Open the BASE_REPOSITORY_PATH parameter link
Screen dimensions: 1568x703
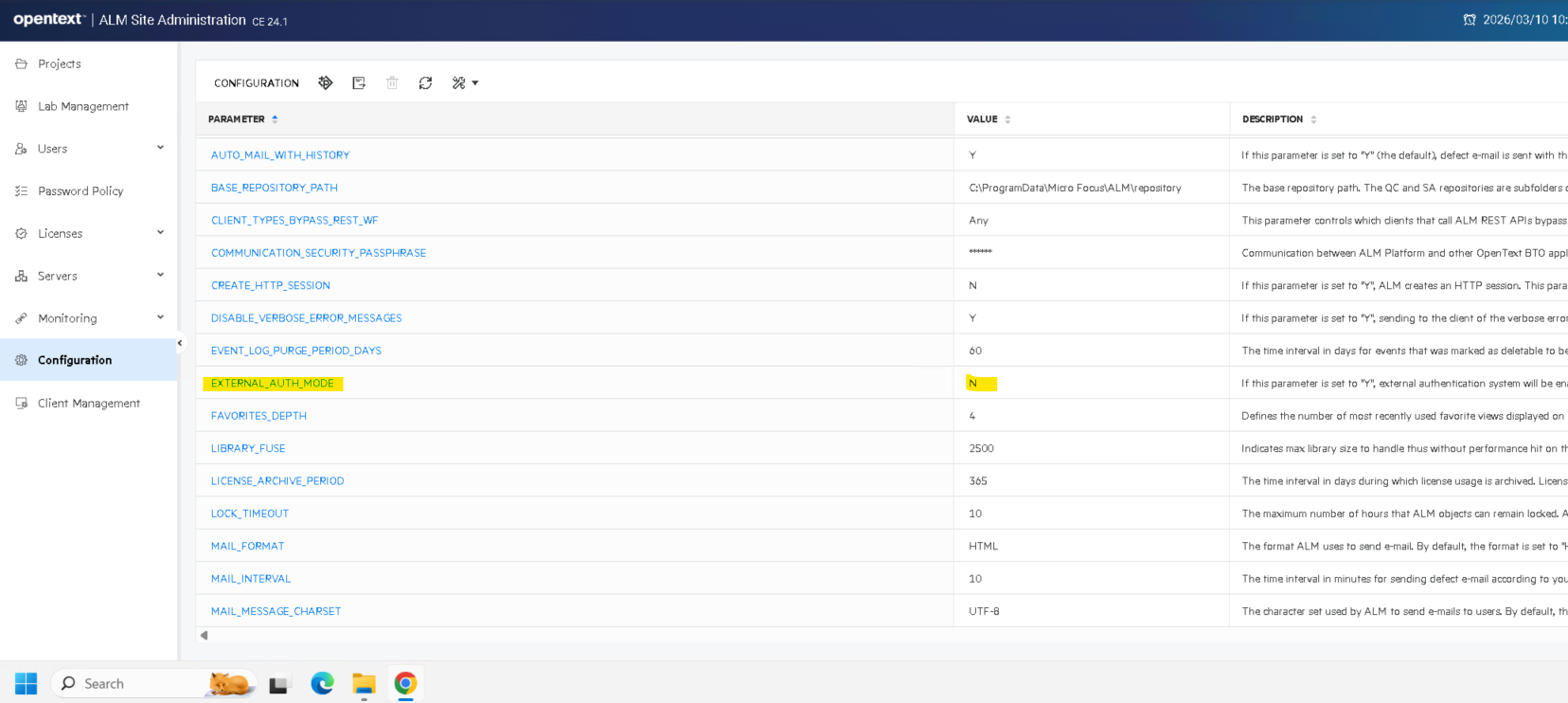point(275,188)
